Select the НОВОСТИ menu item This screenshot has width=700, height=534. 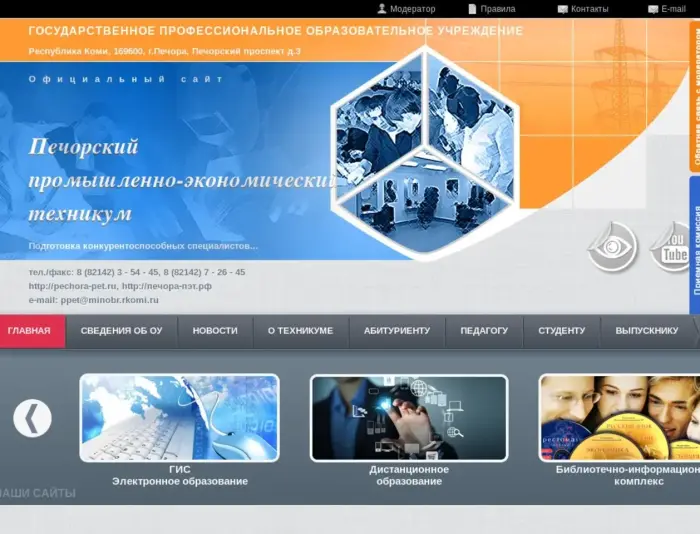pos(215,331)
